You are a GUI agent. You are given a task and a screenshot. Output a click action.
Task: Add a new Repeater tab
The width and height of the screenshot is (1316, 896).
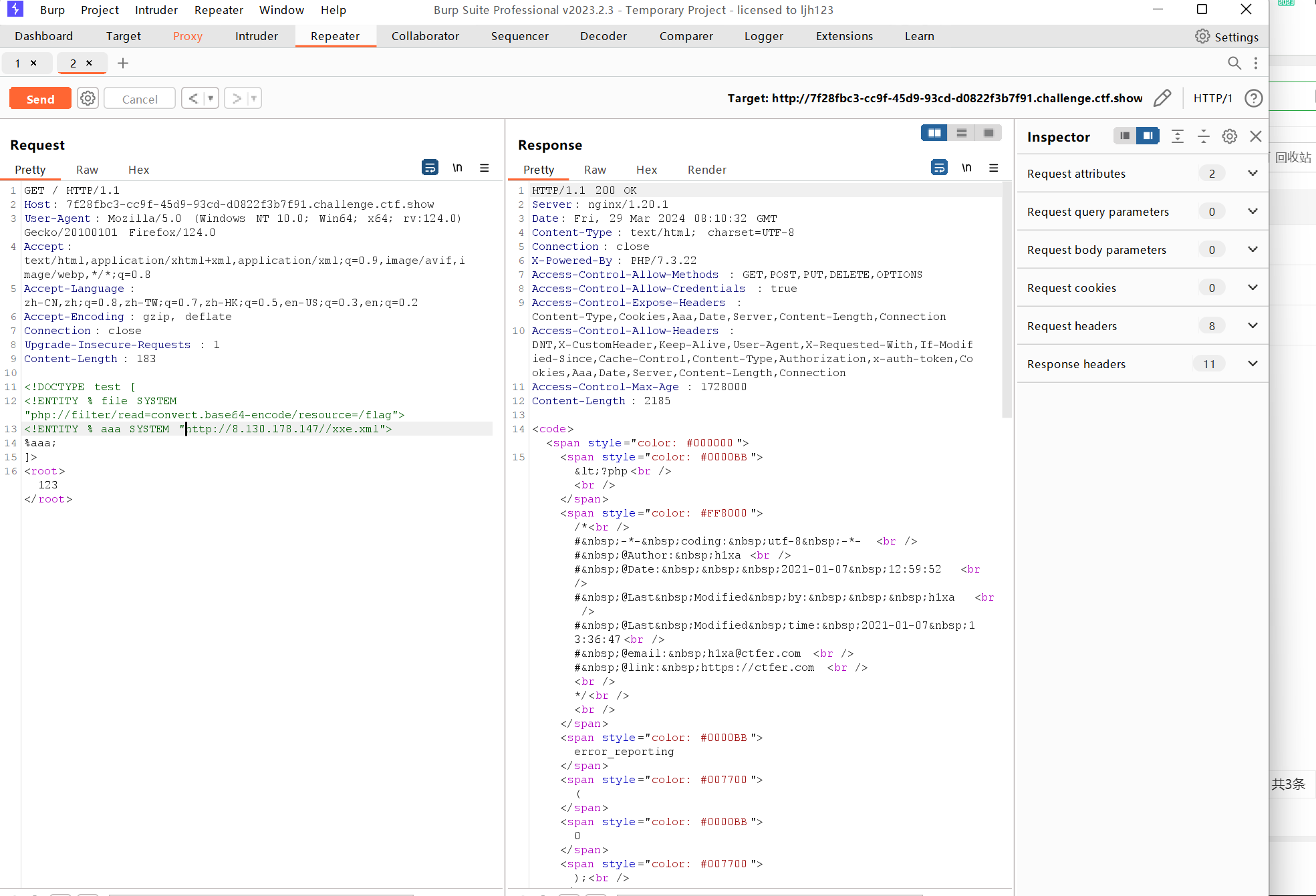pyautogui.click(x=123, y=63)
